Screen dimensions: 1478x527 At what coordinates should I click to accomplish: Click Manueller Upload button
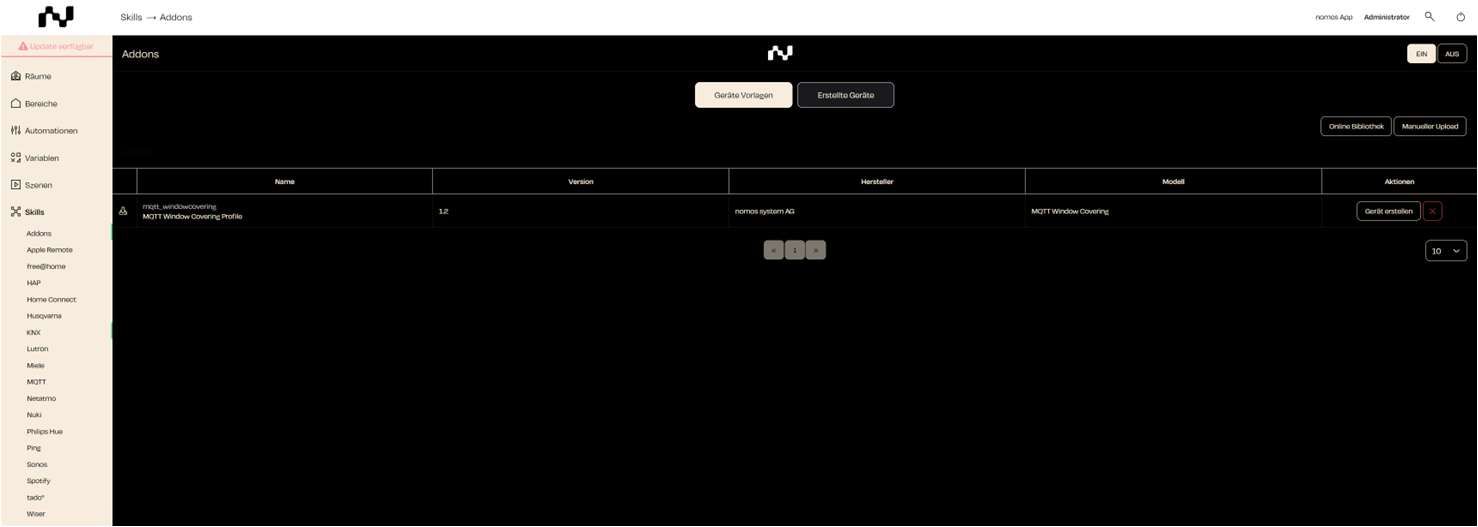point(1429,126)
